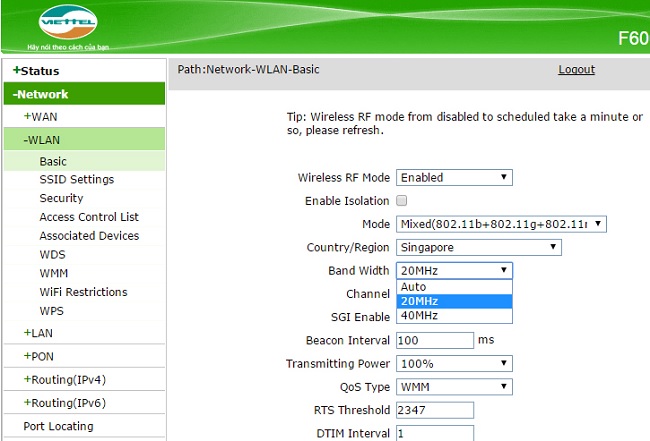Open the Security page under WLAN

[61, 199]
